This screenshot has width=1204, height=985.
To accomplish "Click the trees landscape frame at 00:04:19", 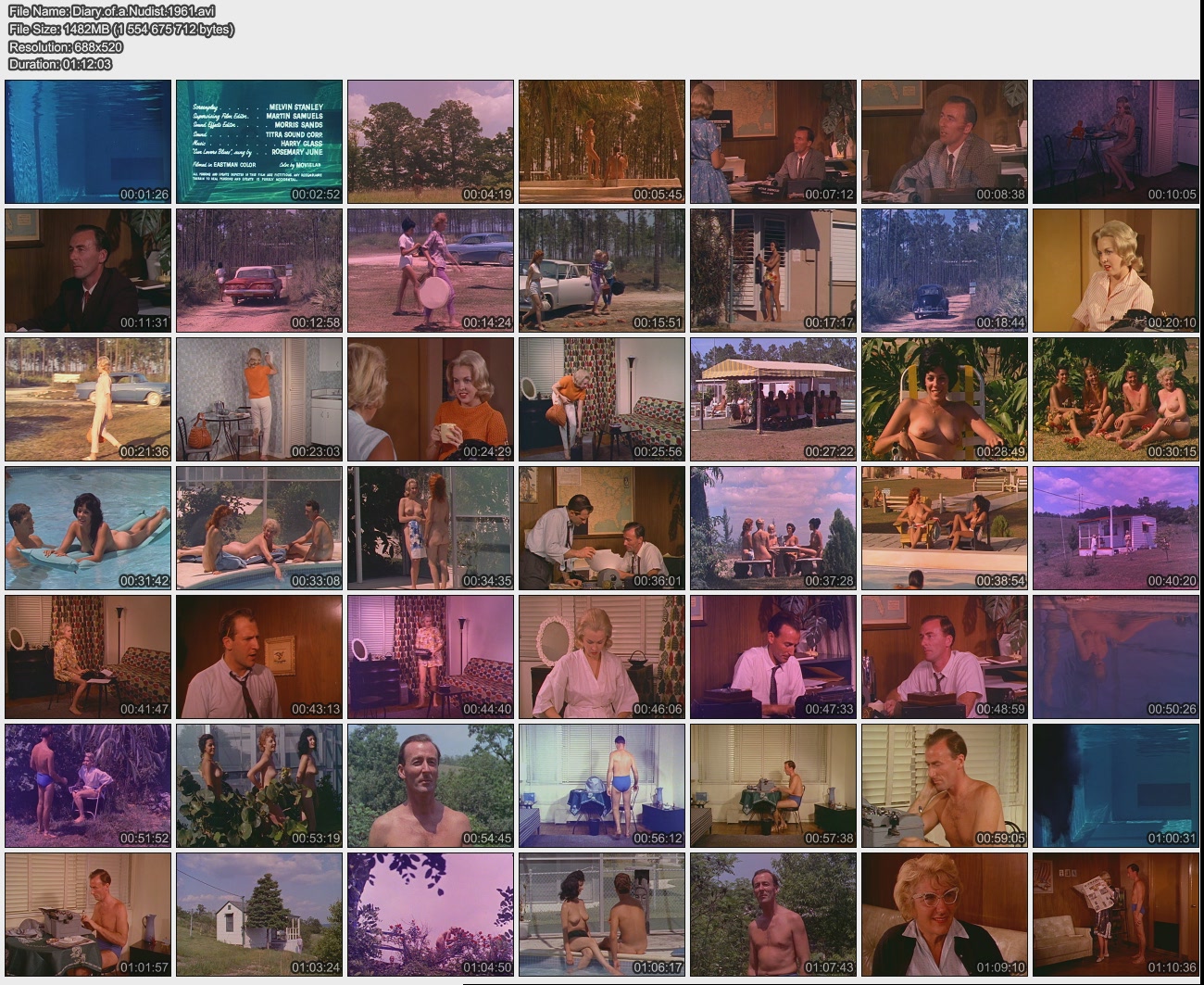I will click(430, 141).
